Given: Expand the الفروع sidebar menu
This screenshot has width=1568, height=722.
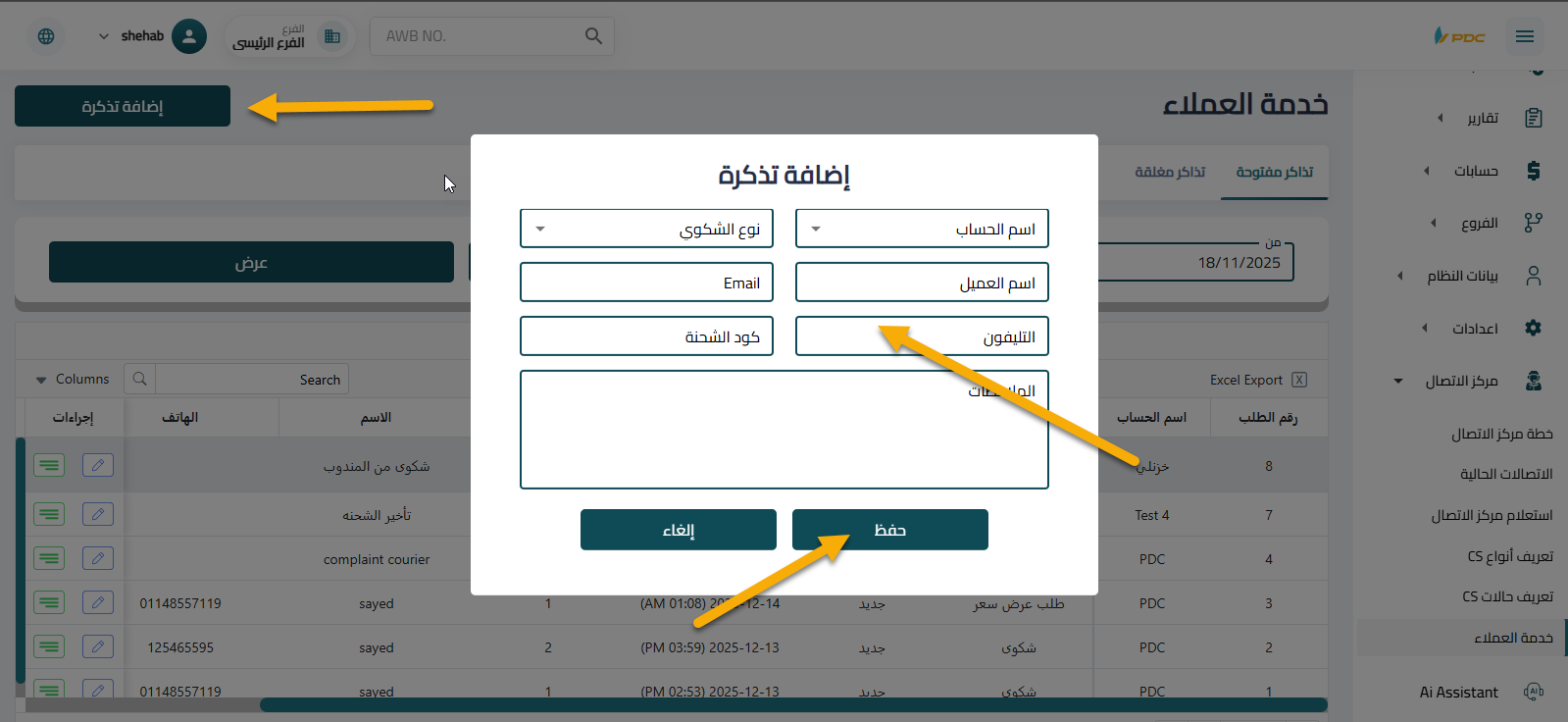Looking at the screenshot, I should tap(1434, 223).
